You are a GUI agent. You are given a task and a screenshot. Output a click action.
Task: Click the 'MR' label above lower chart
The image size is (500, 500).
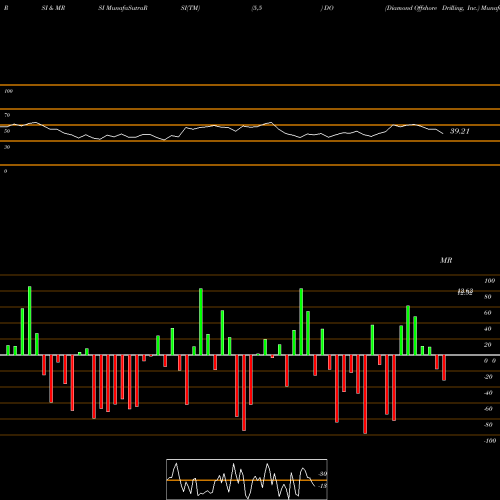click(x=446, y=260)
